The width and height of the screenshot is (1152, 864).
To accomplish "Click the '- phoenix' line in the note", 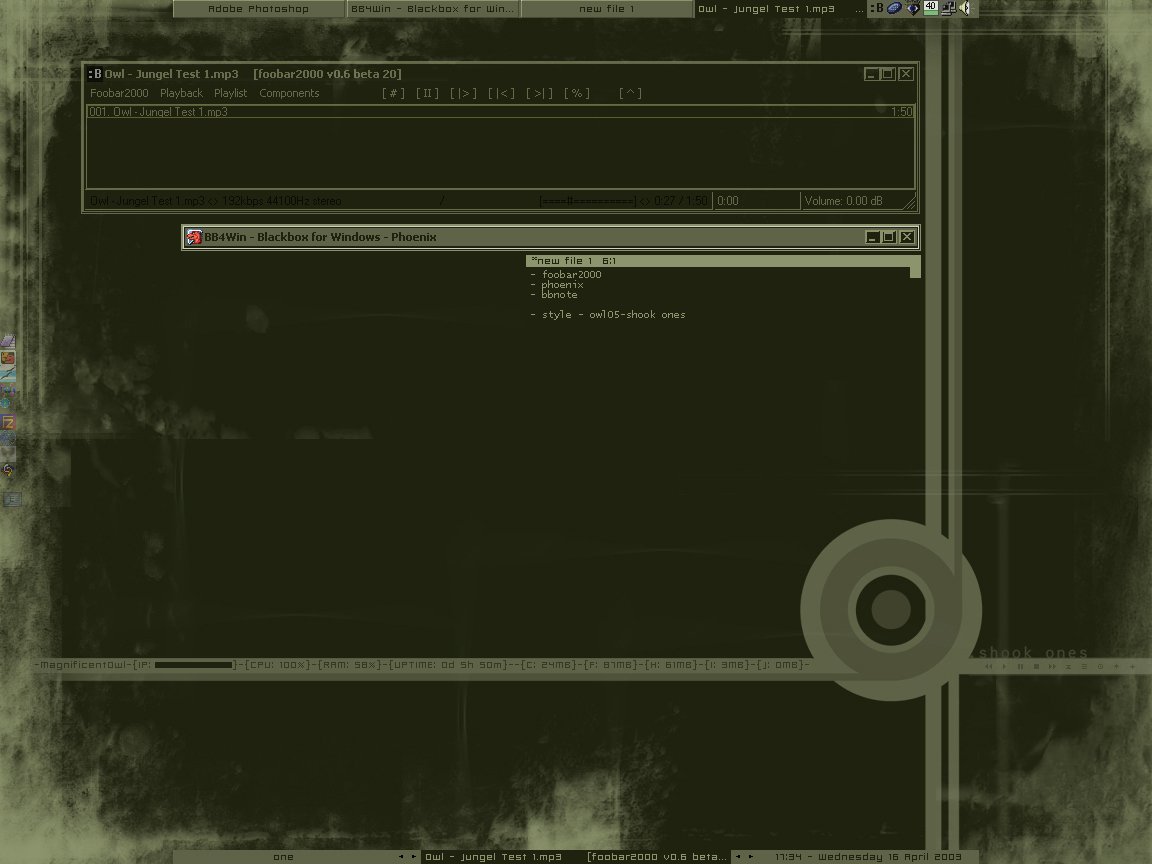I will point(557,285).
